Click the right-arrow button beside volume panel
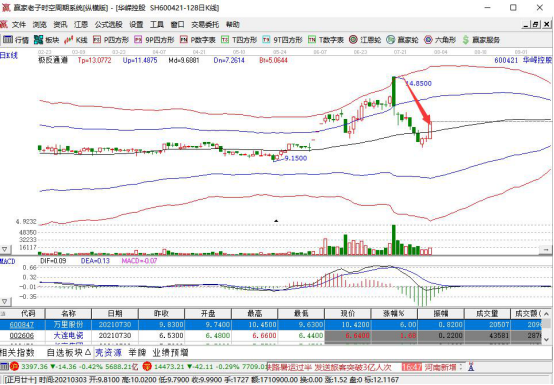 [x=545, y=249]
